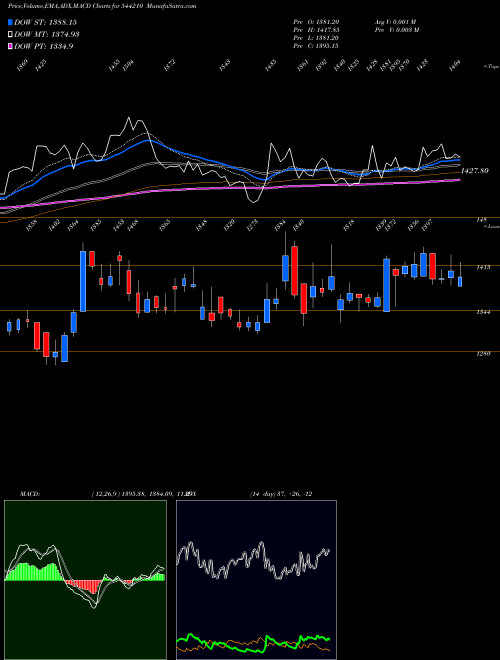
Task: Click the 'Pre O: 1381.20' open value
Action: click(x=316, y=22)
